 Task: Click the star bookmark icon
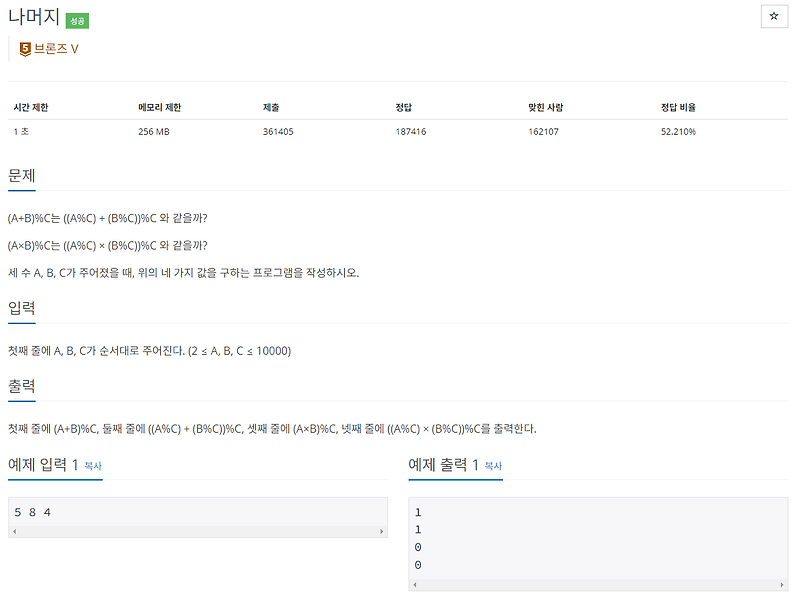tap(773, 15)
